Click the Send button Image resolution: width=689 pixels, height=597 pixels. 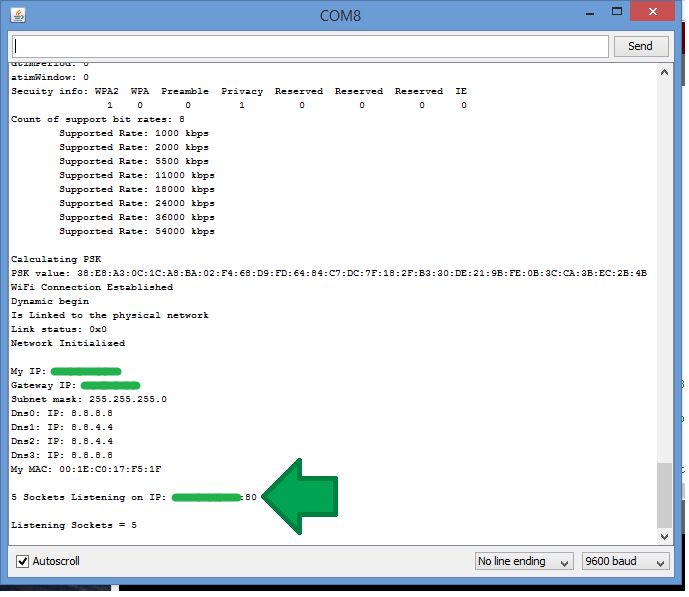pos(641,46)
